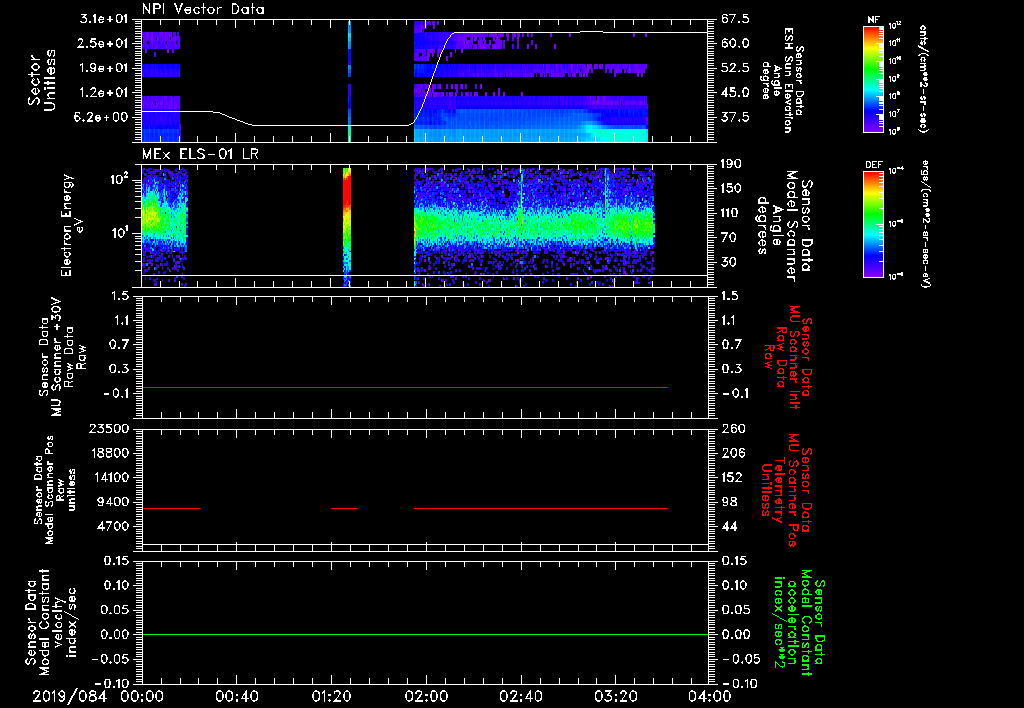The height and width of the screenshot is (708, 1024).
Task: Click the "98" telemetry tick label
Action: coord(729,502)
